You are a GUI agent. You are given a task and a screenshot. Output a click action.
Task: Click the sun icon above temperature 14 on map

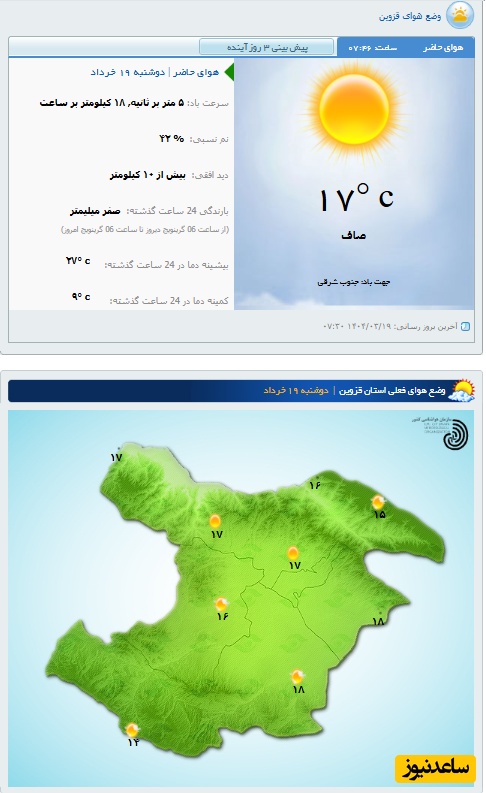pyautogui.click(x=132, y=730)
